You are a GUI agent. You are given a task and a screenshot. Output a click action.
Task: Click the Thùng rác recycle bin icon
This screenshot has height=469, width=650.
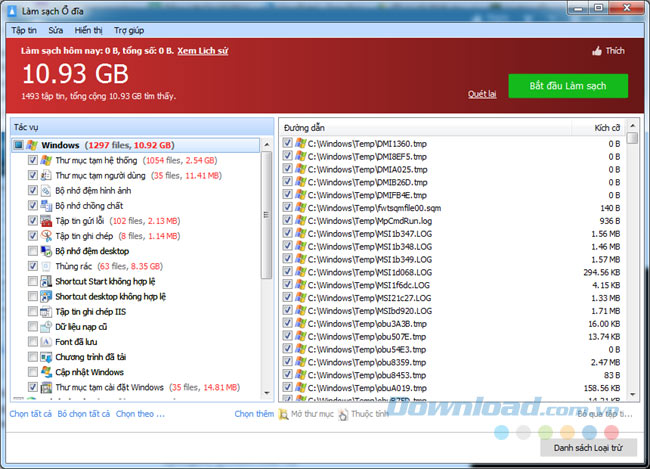[x=47, y=267]
